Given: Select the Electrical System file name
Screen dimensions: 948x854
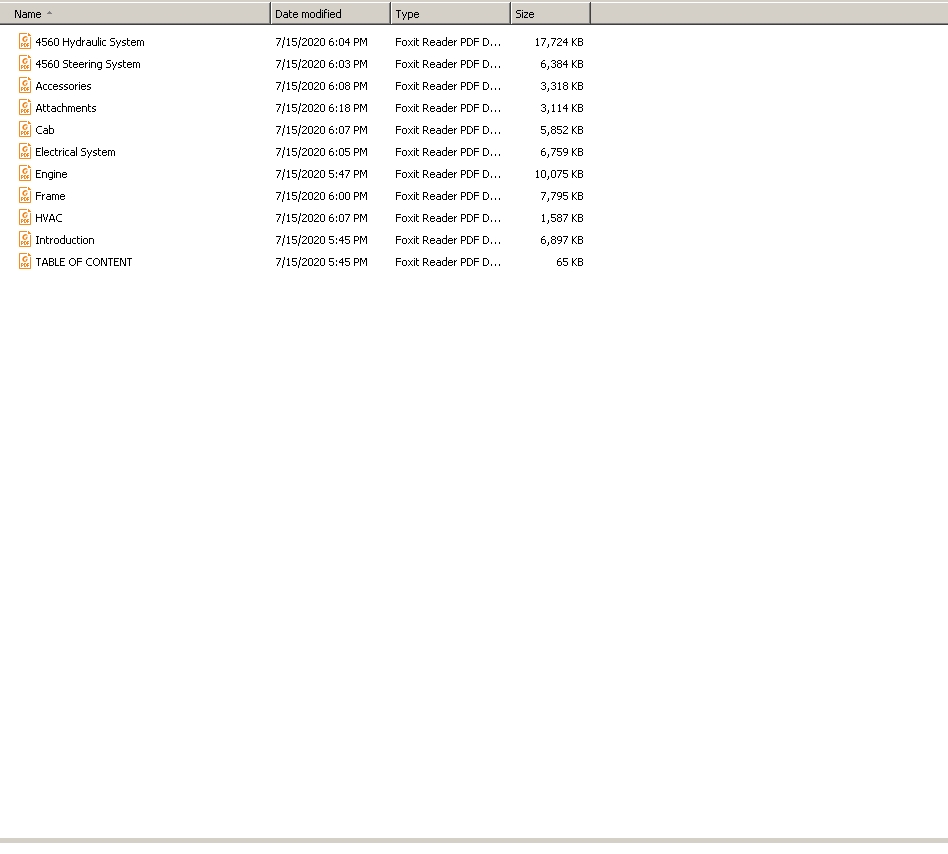Looking at the screenshot, I should coord(75,152).
